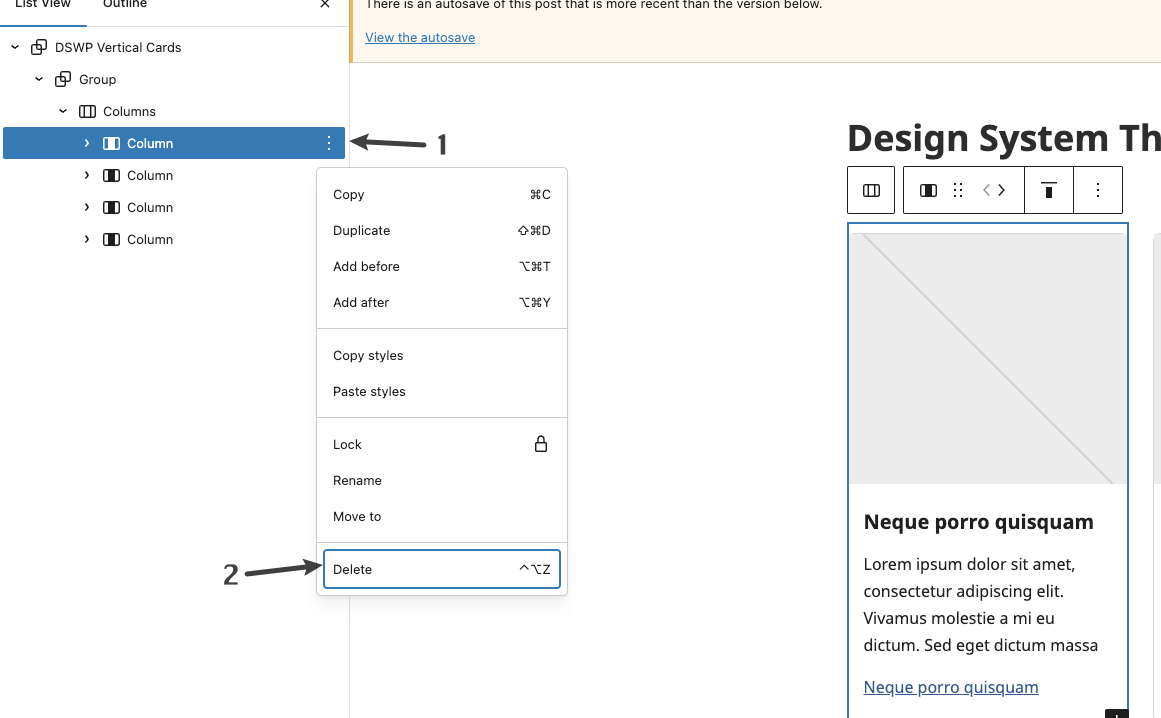Choose Delete from the context menu
This screenshot has width=1161, height=718.
(441, 569)
